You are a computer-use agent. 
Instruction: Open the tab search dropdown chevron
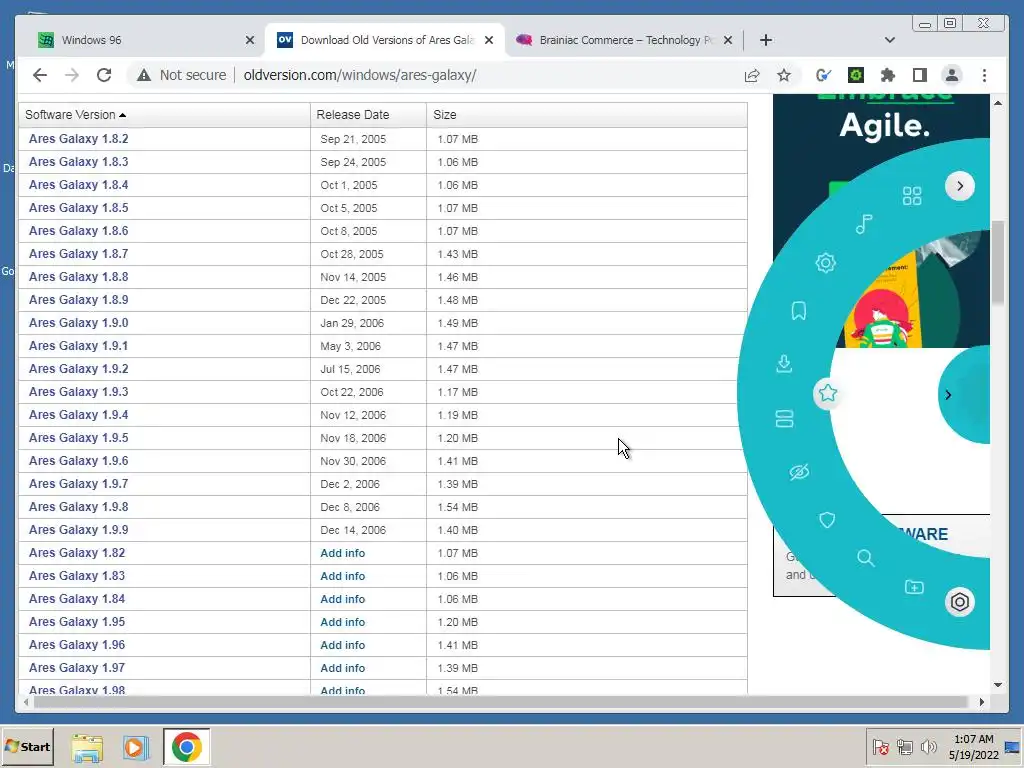point(889,40)
